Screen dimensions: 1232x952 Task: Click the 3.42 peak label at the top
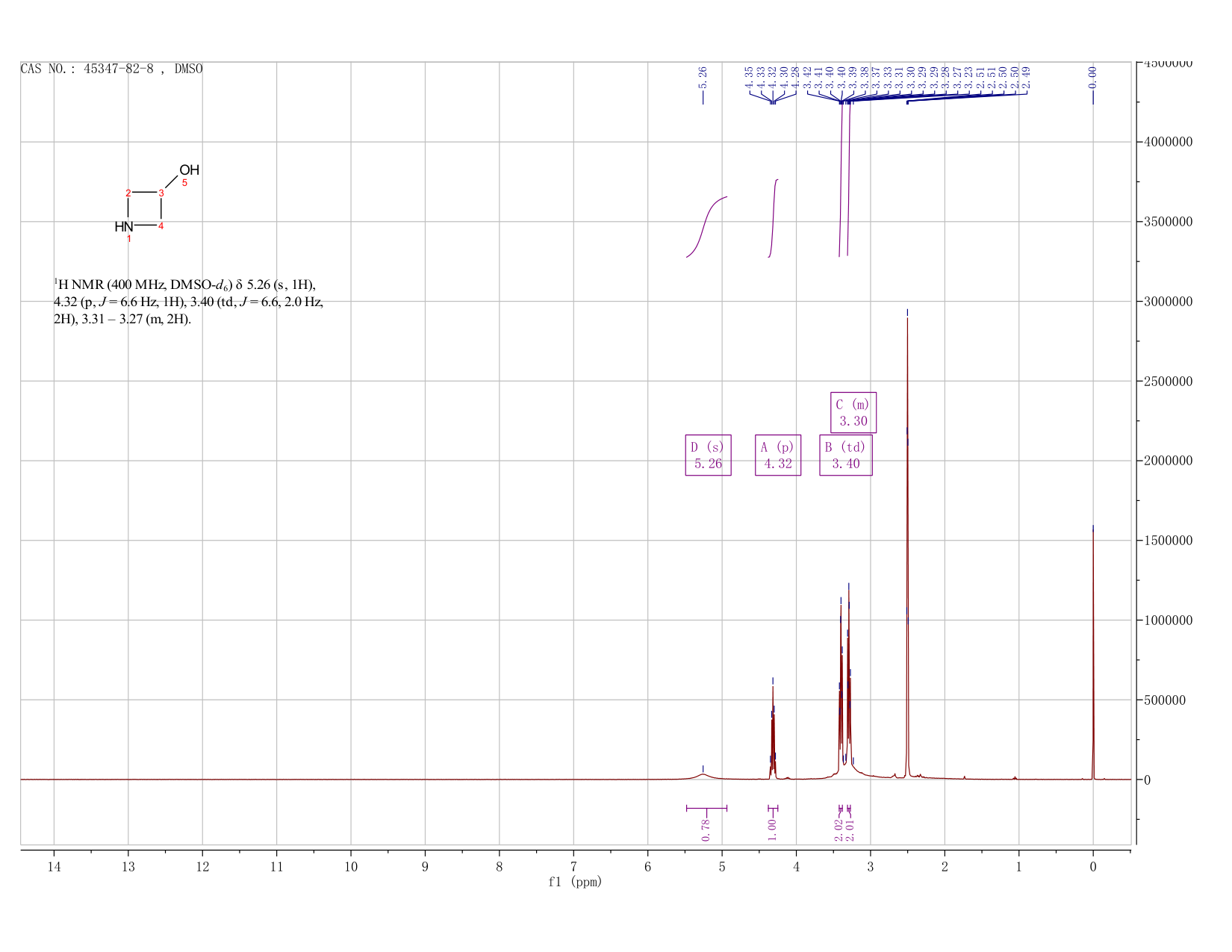tap(808, 77)
